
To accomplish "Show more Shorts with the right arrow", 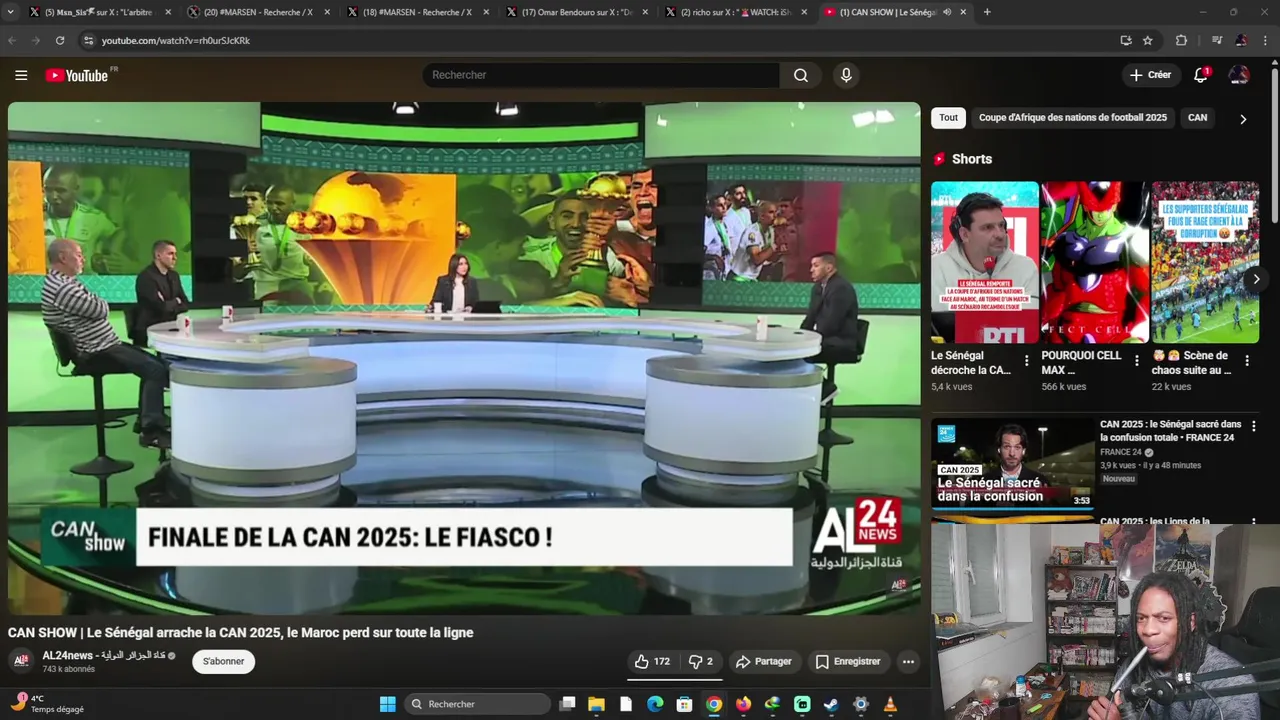I will [x=1256, y=279].
